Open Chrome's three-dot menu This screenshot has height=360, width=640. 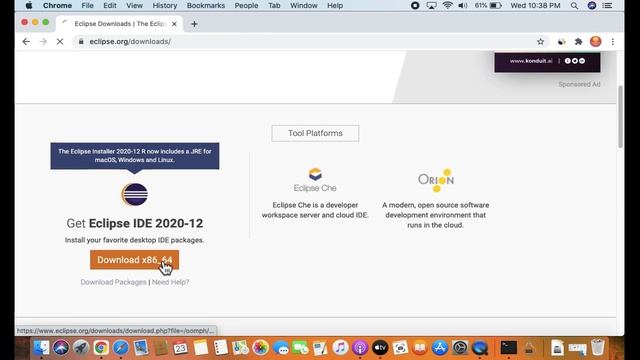[x=613, y=42]
